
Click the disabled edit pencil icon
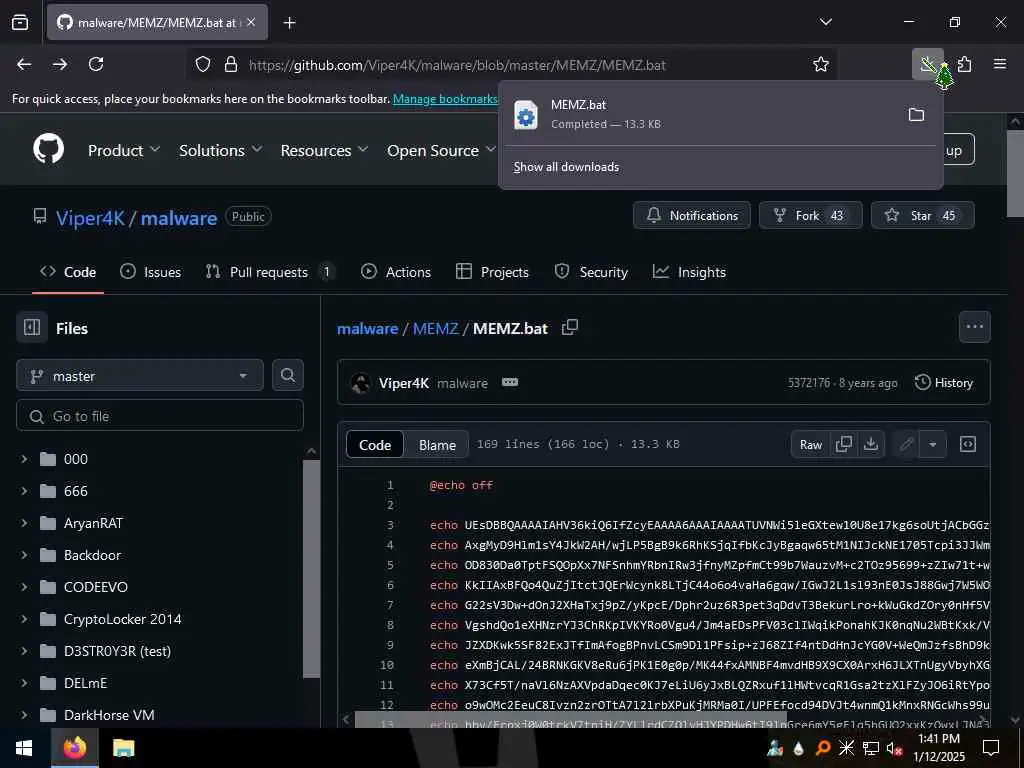pos(906,444)
